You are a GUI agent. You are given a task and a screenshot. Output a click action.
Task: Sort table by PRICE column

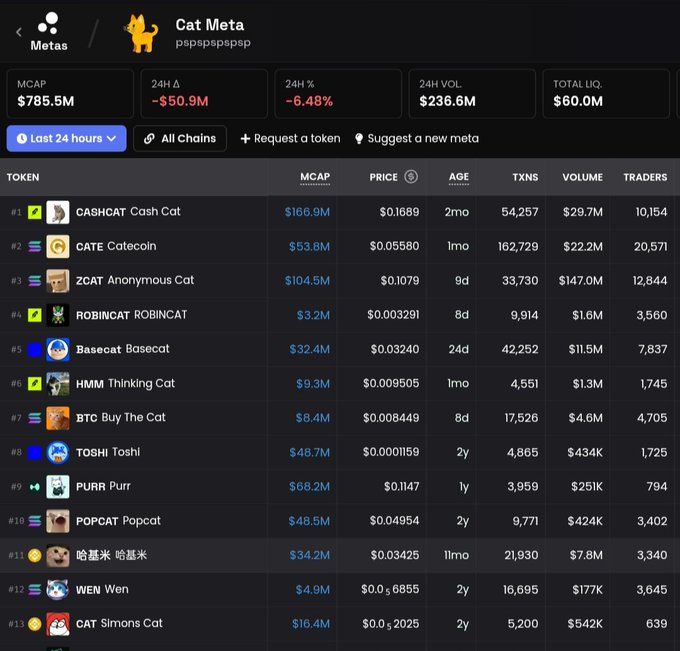tap(383, 177)
